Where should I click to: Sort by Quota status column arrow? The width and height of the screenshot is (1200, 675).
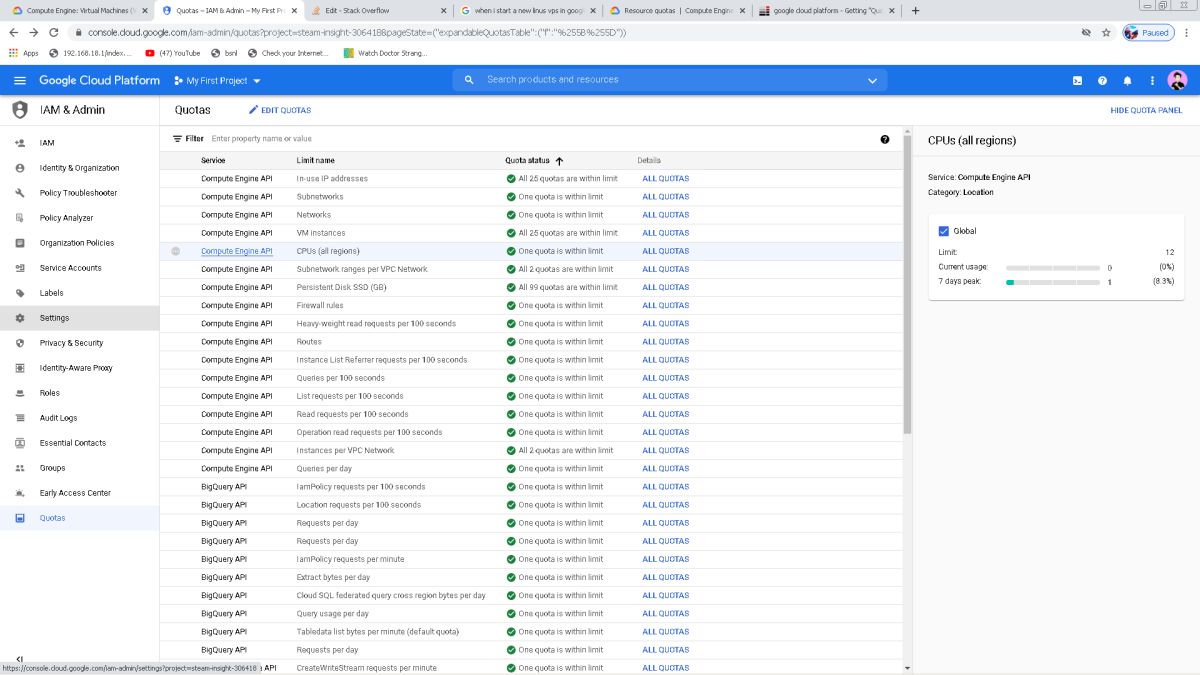[559, 160]
